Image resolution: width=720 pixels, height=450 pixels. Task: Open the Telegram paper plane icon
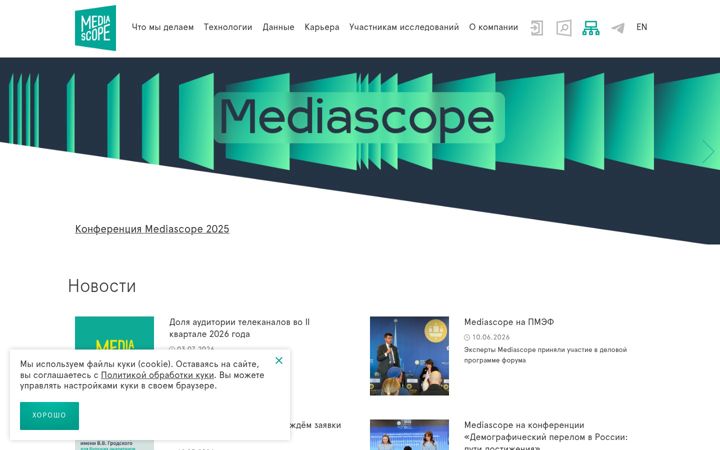click(x=618, y=28)
